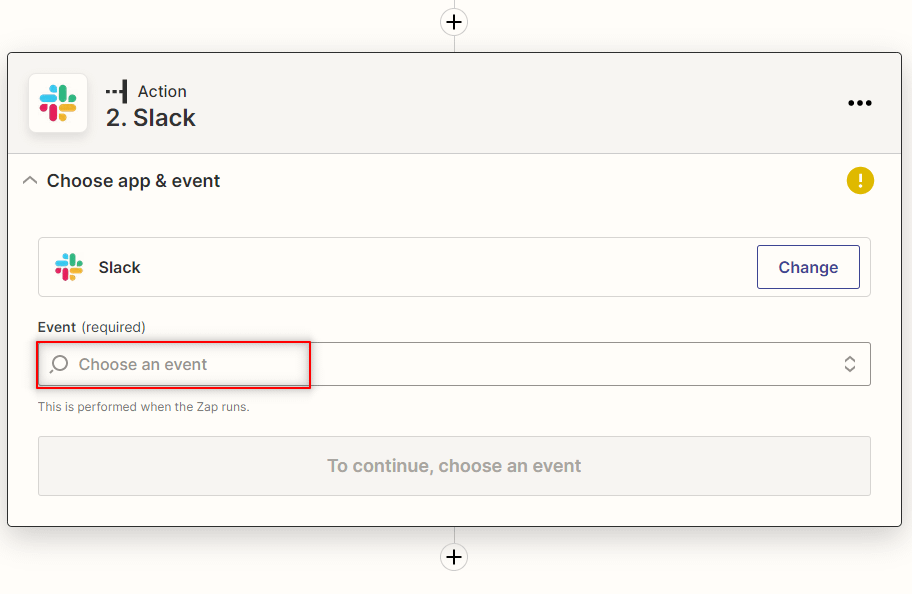Image resolution: width=912 pixels, height=594 pixels.
Task: Click the add step plus below the action
Action: tap(454, 557)
